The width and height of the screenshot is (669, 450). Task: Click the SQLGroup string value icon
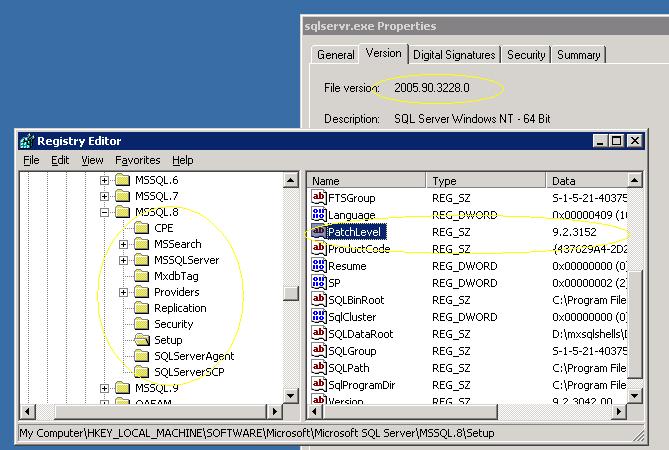click(x=319, y=351)
